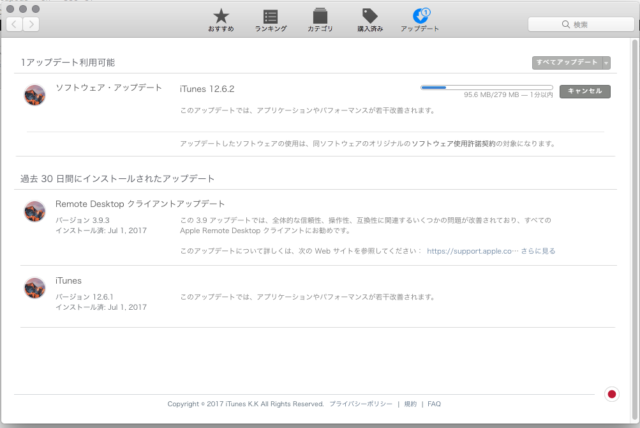Click the ソフトウェア・アップデート label
The image size is (640, 428).
tap(109, 88)
